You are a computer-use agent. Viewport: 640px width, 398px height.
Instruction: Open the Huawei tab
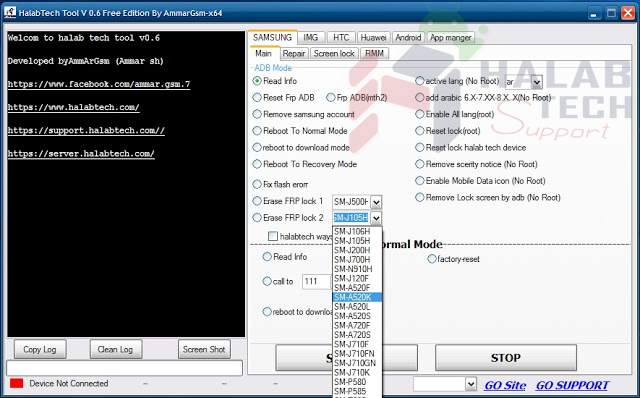[373, 38]
